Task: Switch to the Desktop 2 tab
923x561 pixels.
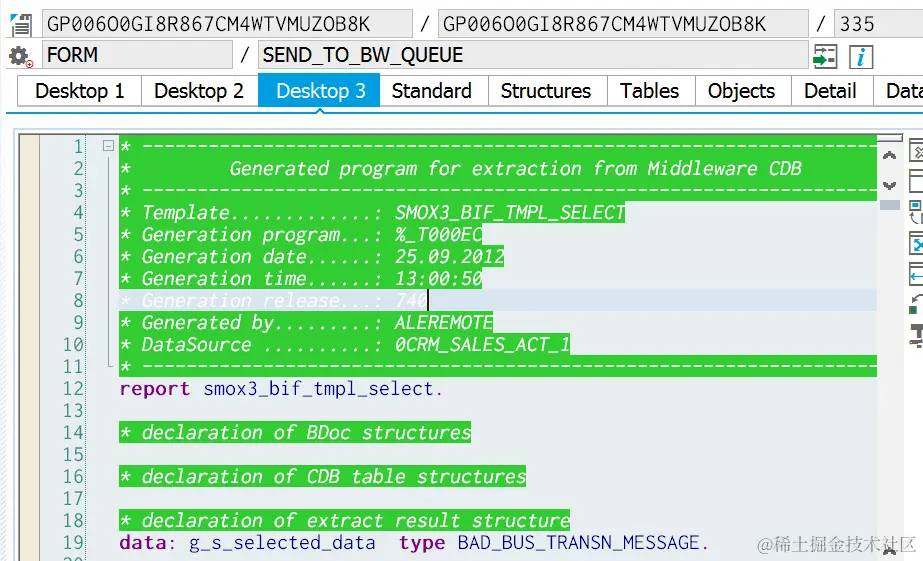Action: click(199, 91)
